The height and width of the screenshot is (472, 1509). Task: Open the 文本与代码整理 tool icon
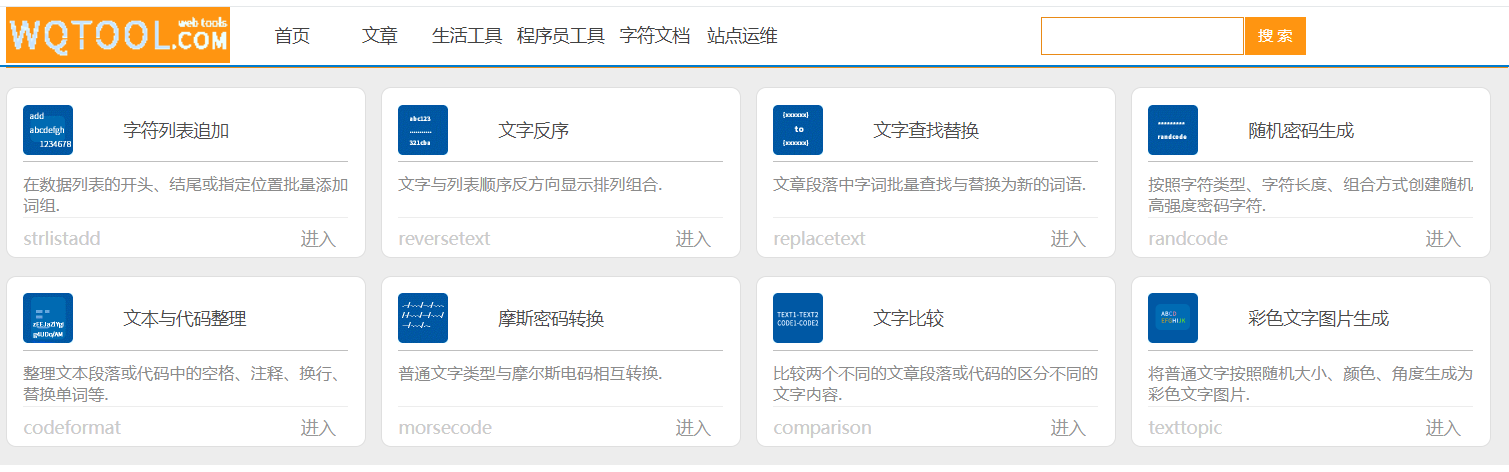point(48,318)
